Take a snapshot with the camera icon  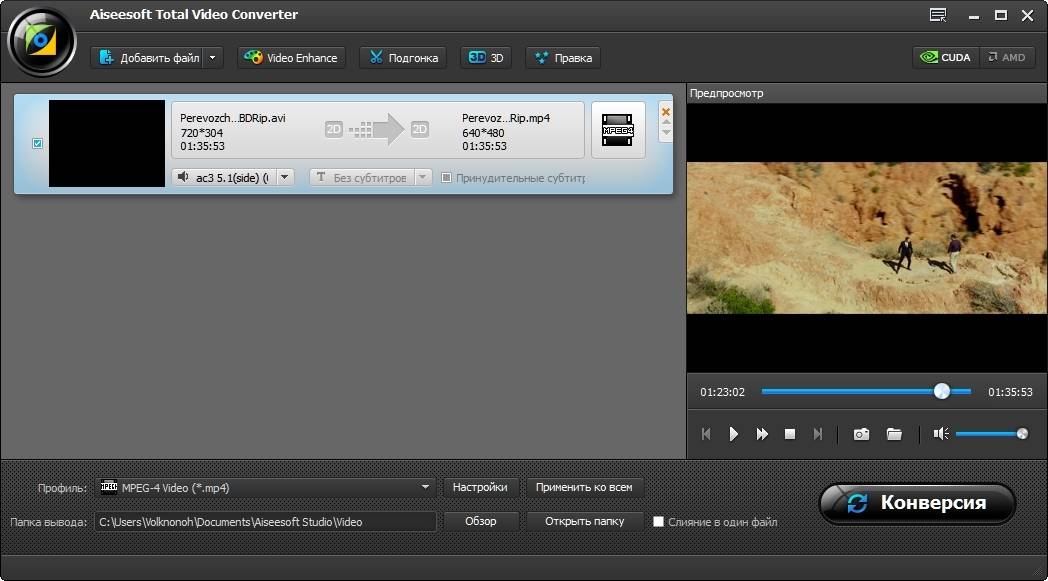(862, 434)
